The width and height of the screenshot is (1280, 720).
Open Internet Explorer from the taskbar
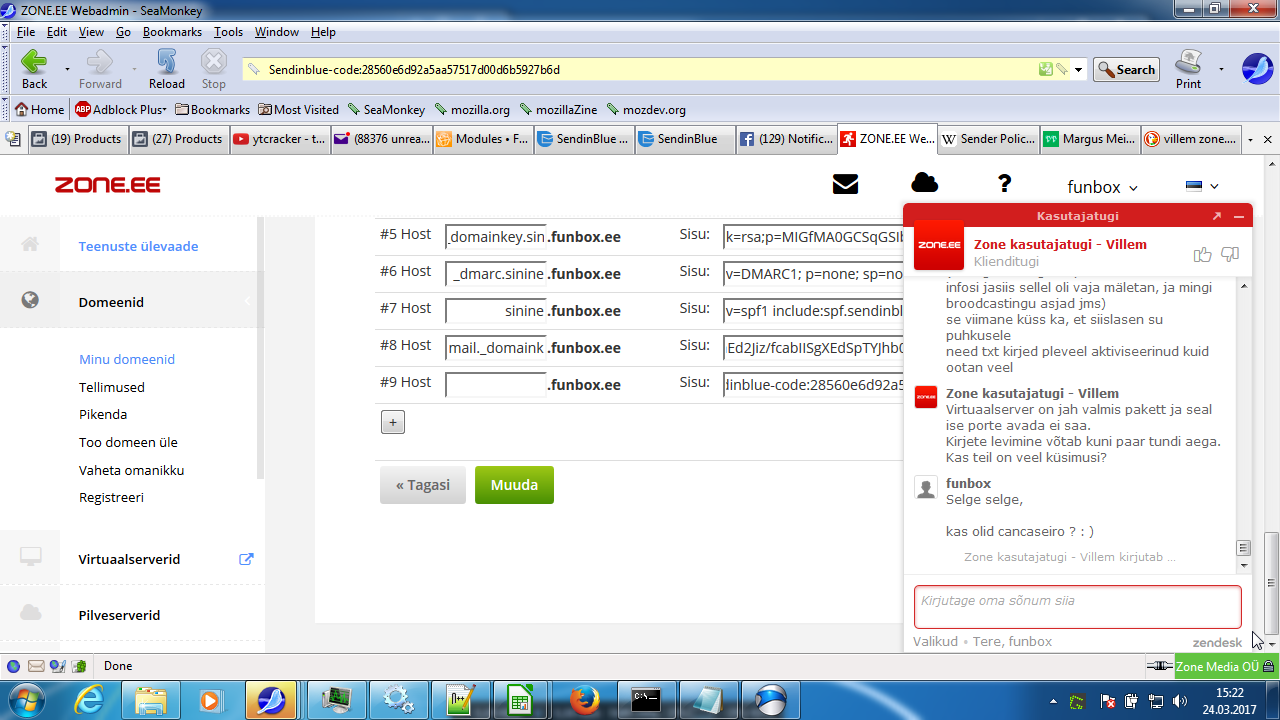(89, 700)
